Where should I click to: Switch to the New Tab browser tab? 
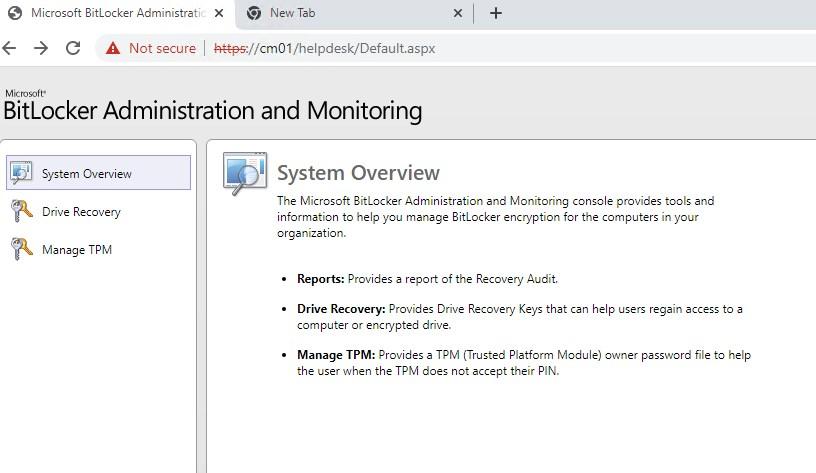pyautogui.click(x=354, y=14)
